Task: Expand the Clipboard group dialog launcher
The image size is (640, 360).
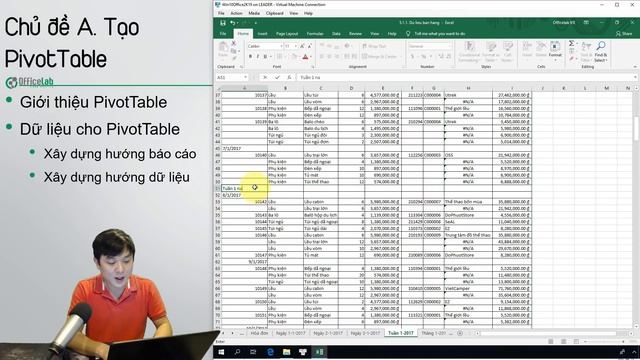Action: 241,67
